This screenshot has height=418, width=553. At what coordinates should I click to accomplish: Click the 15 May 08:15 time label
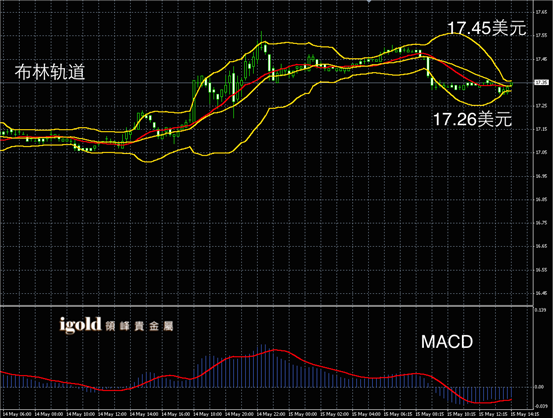click(429, 414)
